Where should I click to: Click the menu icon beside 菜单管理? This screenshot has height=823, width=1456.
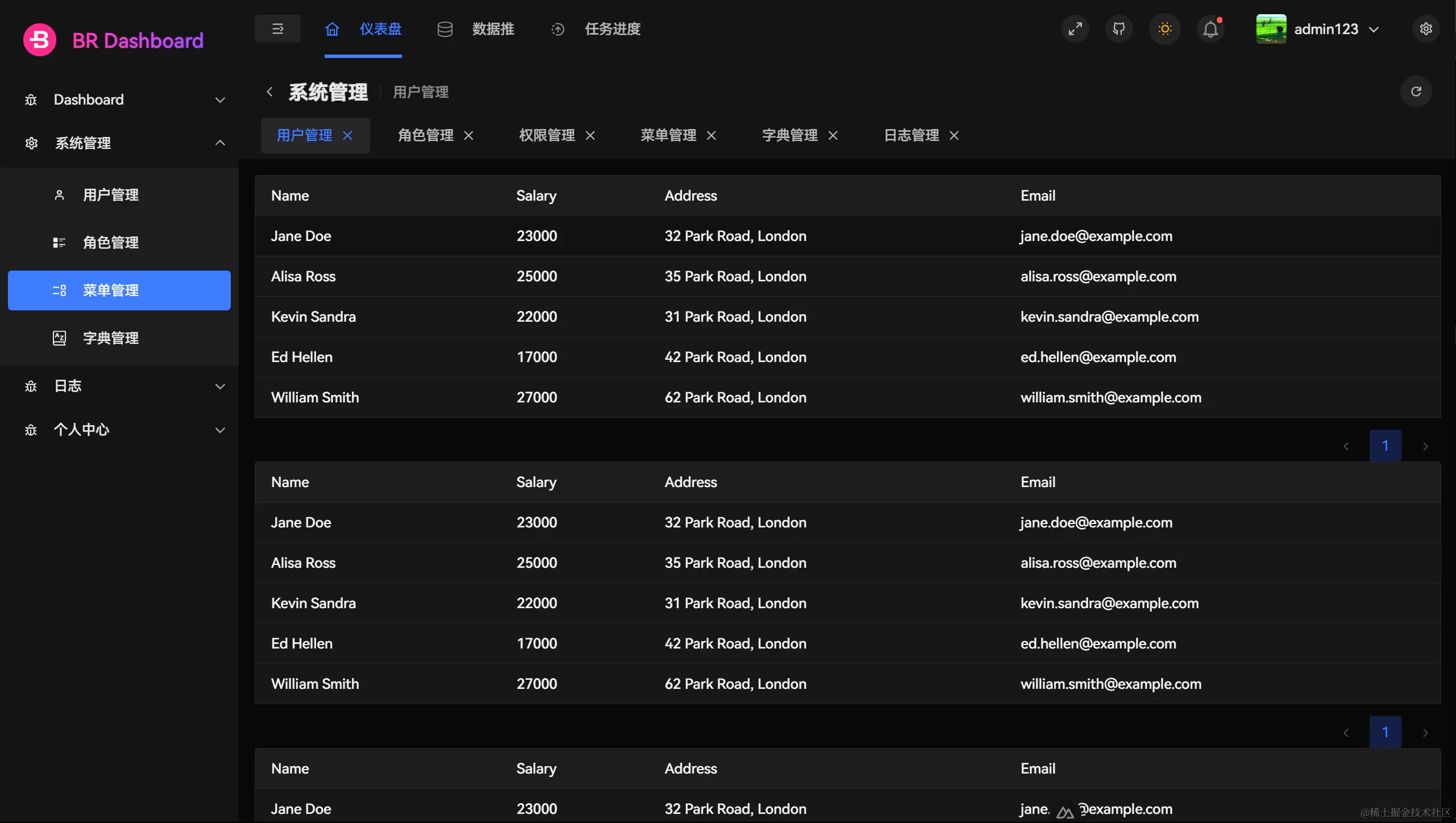click(59, 290)
